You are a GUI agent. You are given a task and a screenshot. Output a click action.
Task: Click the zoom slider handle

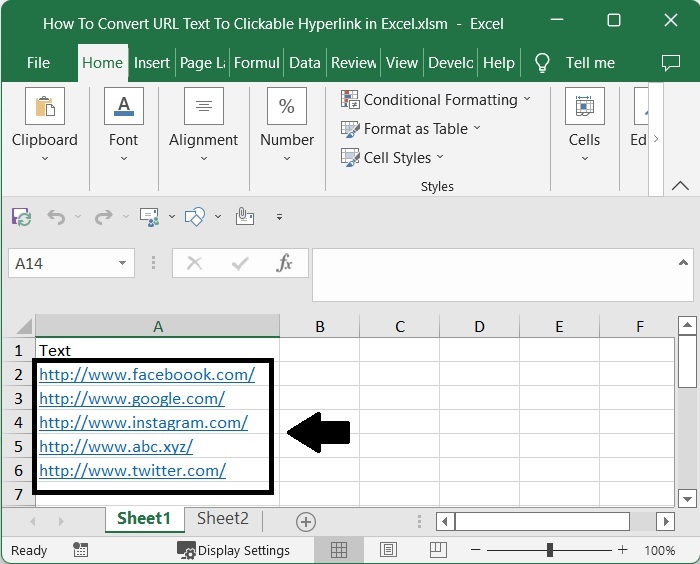click(x=550, y=550)
